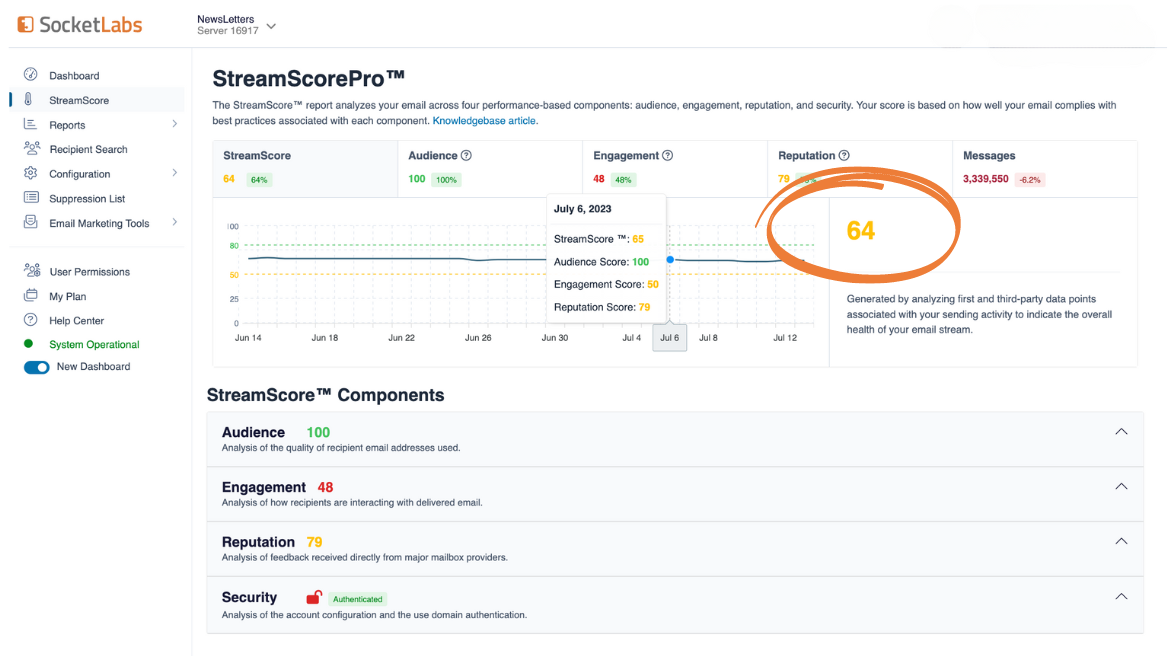
Task: Open the Knowledgebase article link
Action: pyautogui.click(x=484, y=120)
